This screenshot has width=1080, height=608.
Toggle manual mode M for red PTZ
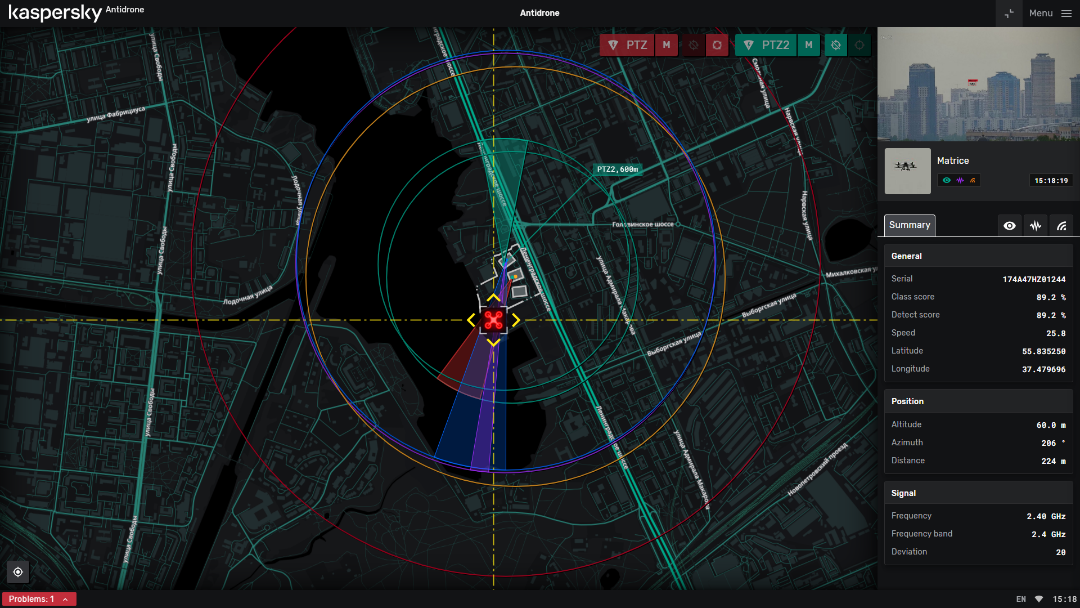click(x=666, y=45)
